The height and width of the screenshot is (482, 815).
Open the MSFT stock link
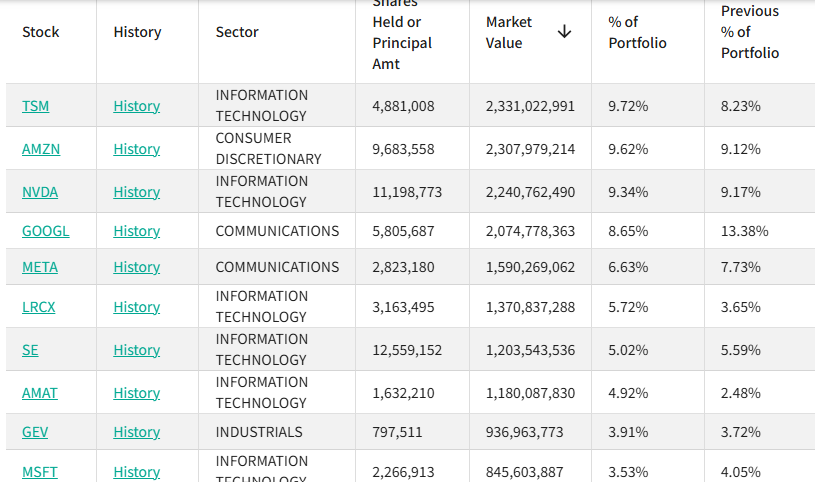[40, 472]
